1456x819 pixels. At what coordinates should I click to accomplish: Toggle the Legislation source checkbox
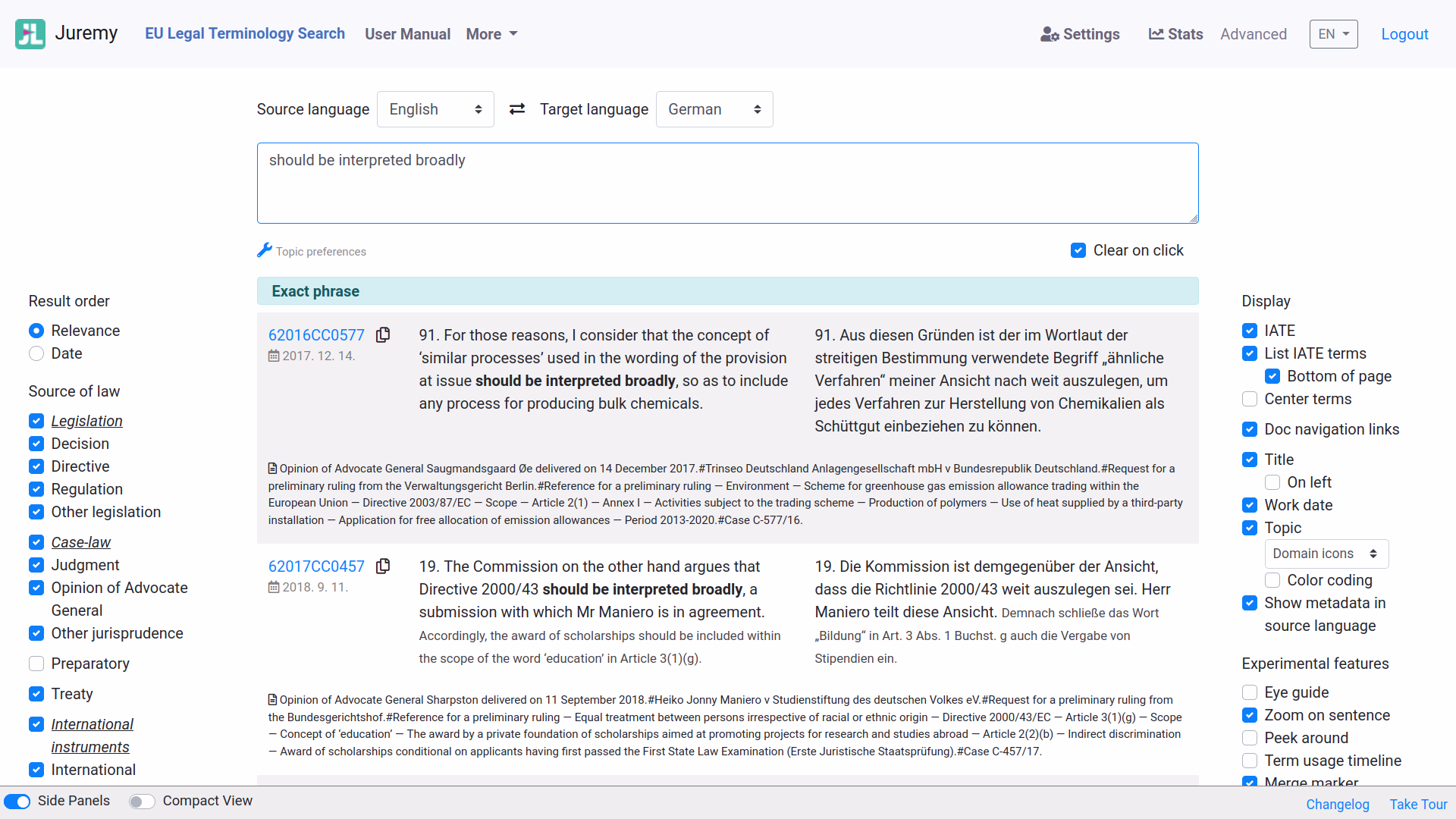click(36, 421)
